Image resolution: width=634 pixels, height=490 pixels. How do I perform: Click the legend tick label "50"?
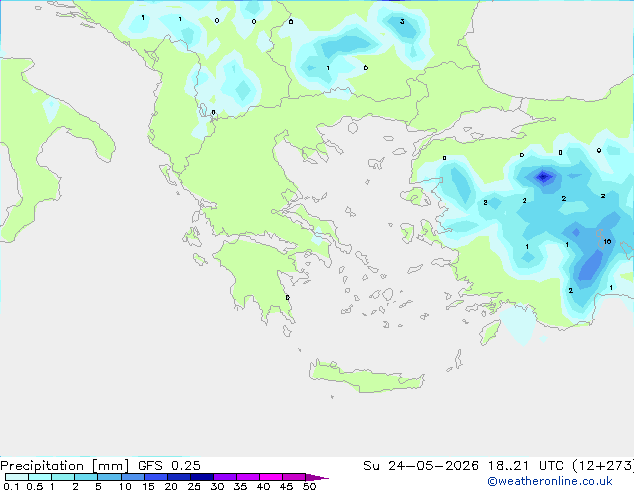[x=309, y=486]
